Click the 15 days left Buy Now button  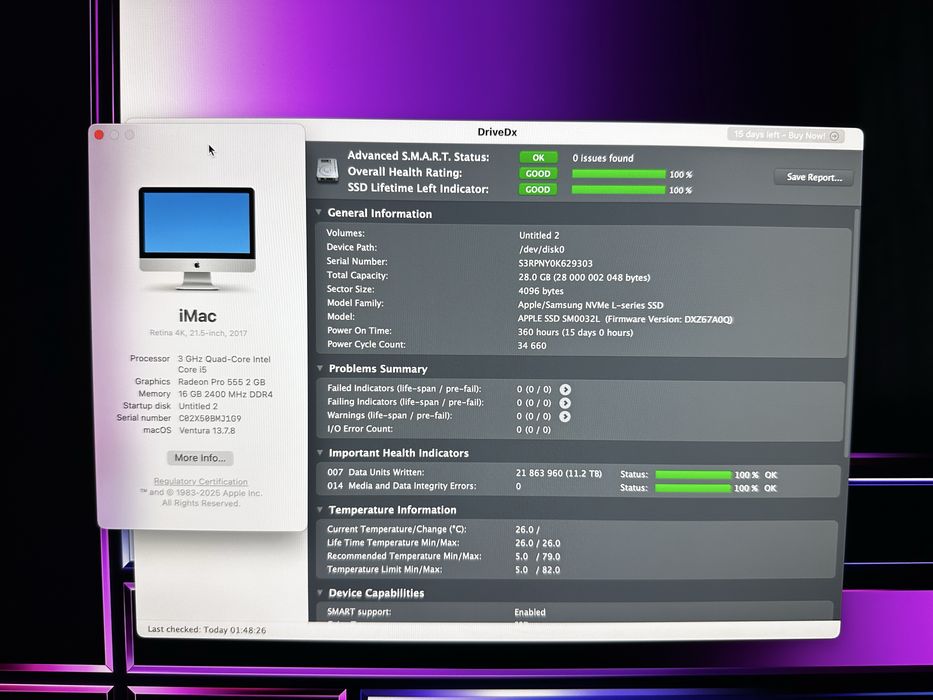pyautogui.click(x=787, y=135)
